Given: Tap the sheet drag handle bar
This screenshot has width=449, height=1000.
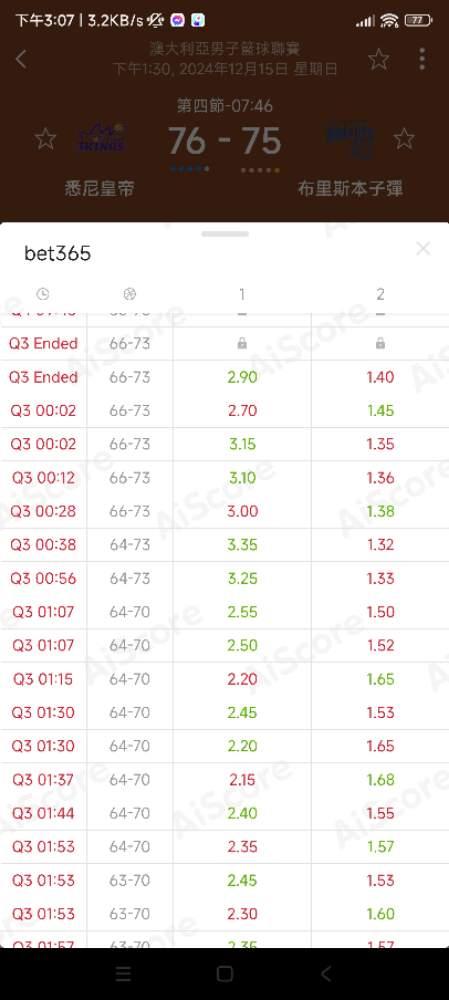Looking at the screenshot, I should click(x=224, y=234).
